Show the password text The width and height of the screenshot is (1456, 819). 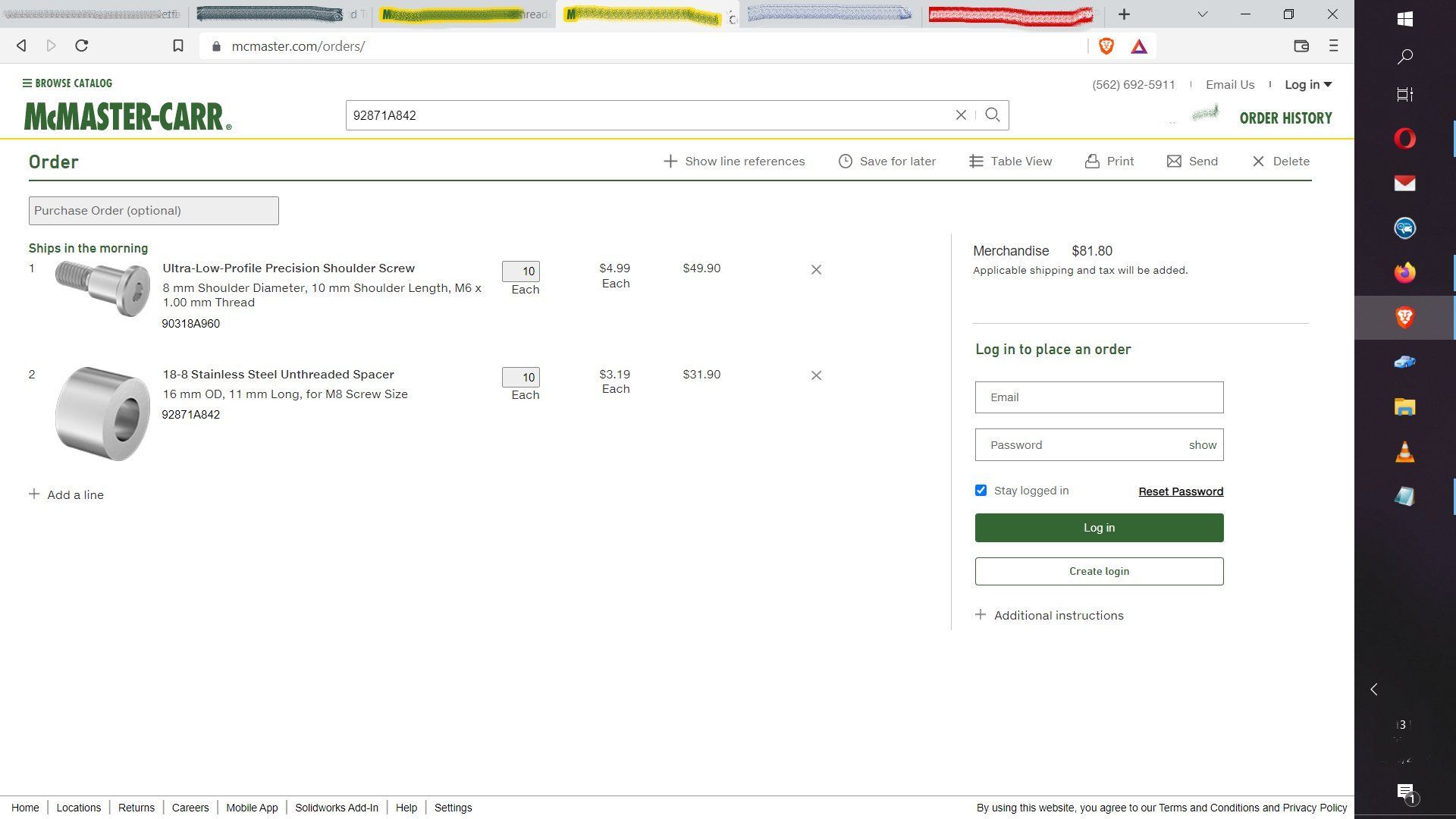(1202, 445)
